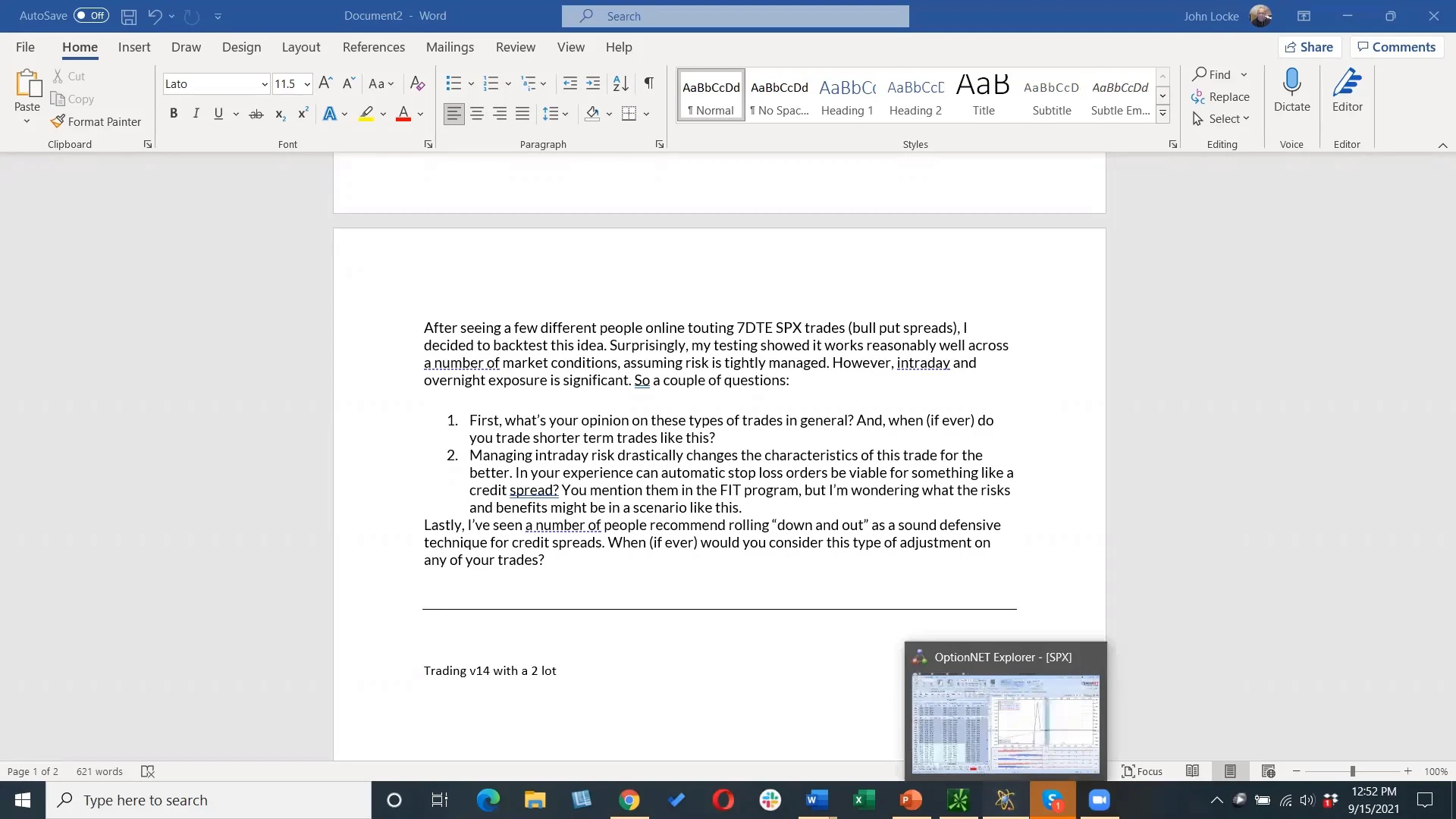1456x819 pixels.
Task: Toggle Print Layout view button
Action: [1230, 771]
